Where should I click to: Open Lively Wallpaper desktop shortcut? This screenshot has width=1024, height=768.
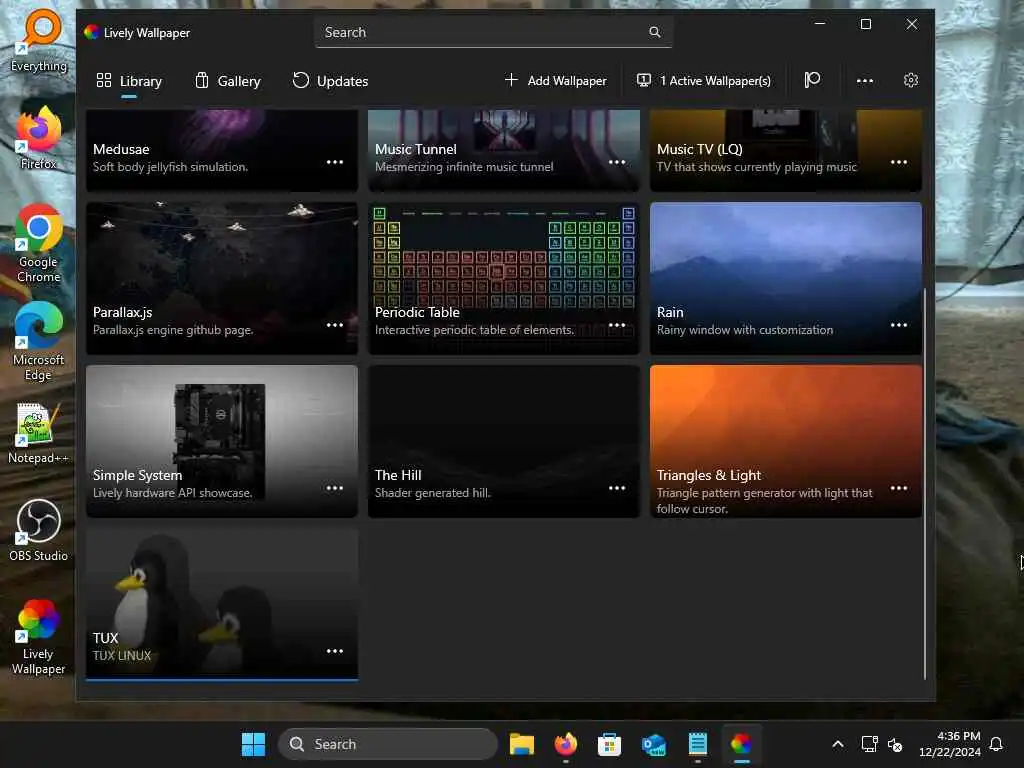(x=39, y=636)
